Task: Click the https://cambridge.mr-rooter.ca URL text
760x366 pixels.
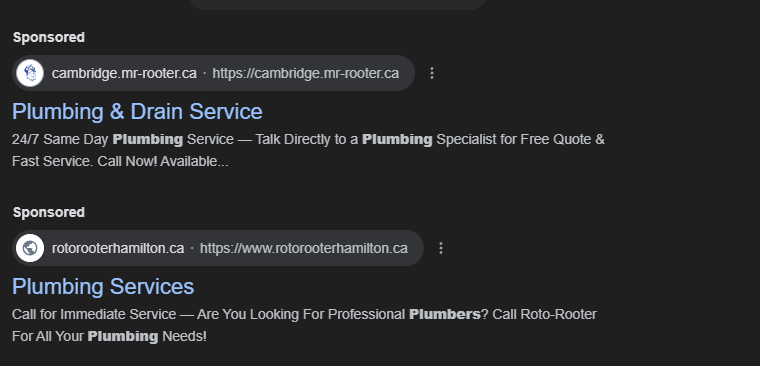Action: tap(305, 73)
